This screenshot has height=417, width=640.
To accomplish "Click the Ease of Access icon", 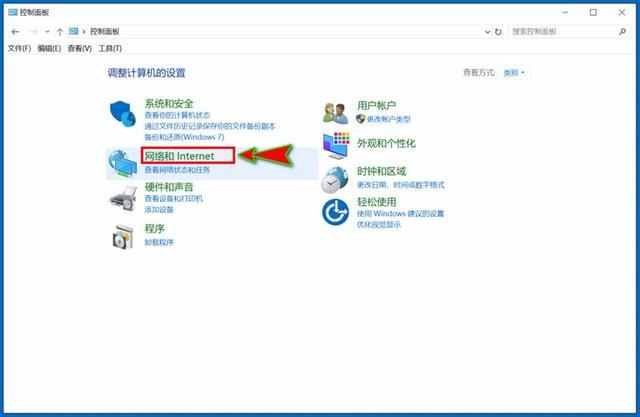I will (x=334, y=212).
